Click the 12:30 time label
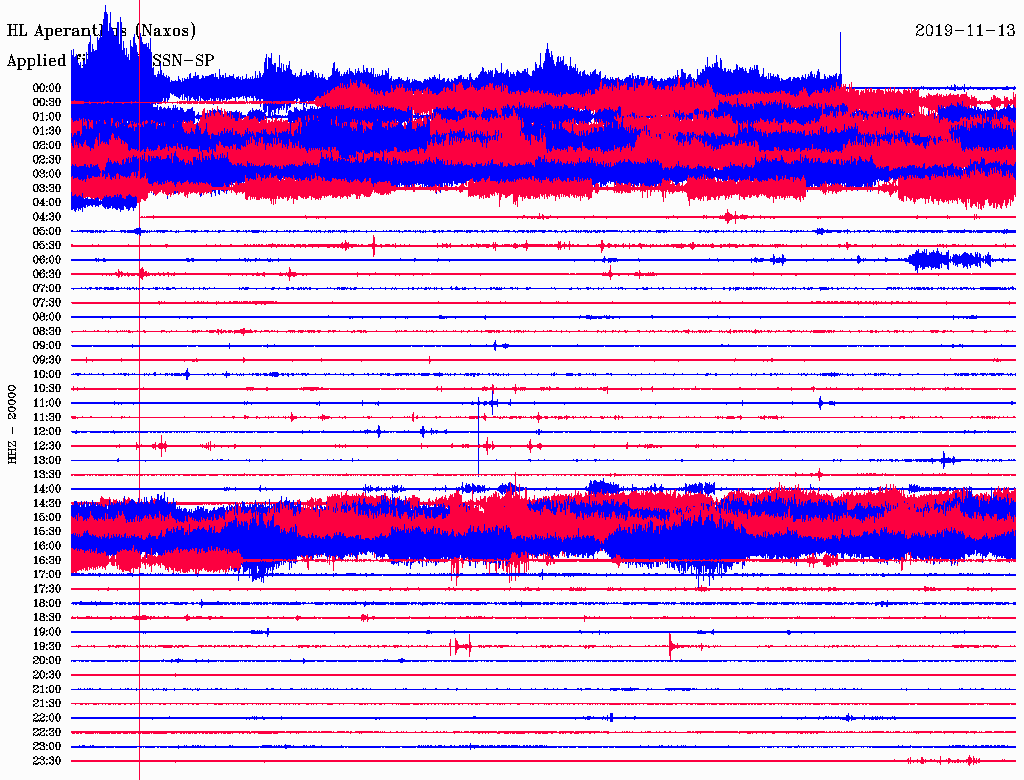 pyautogui.click(x=47, y=446)
